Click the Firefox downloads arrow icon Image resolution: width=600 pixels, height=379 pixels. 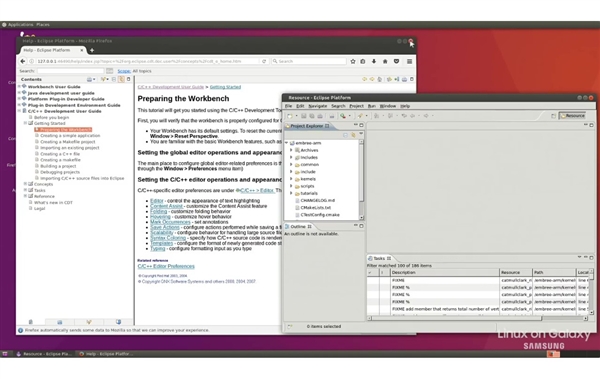click(x=374, y=61)
